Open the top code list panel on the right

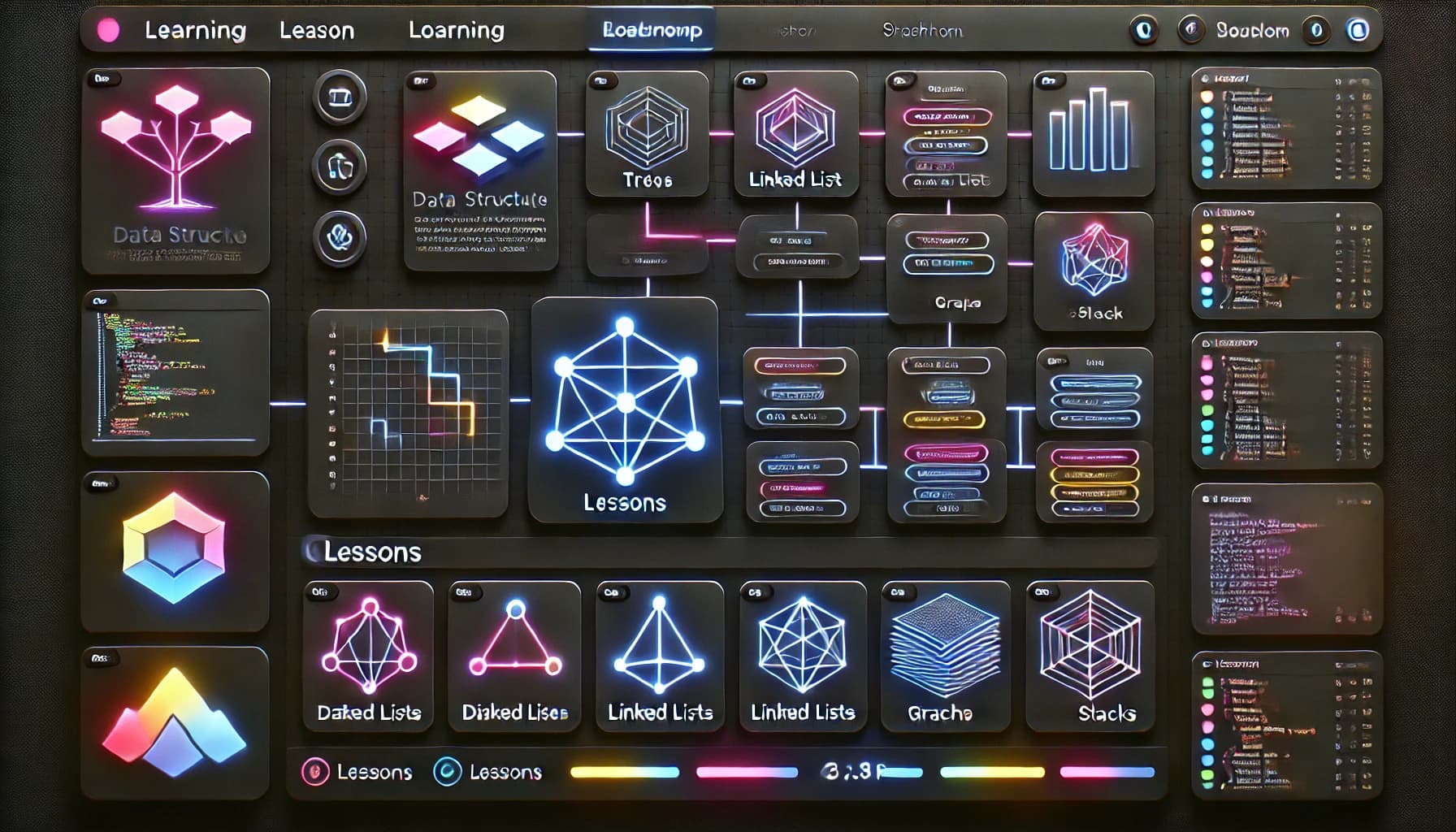(x=1286, y=128)
